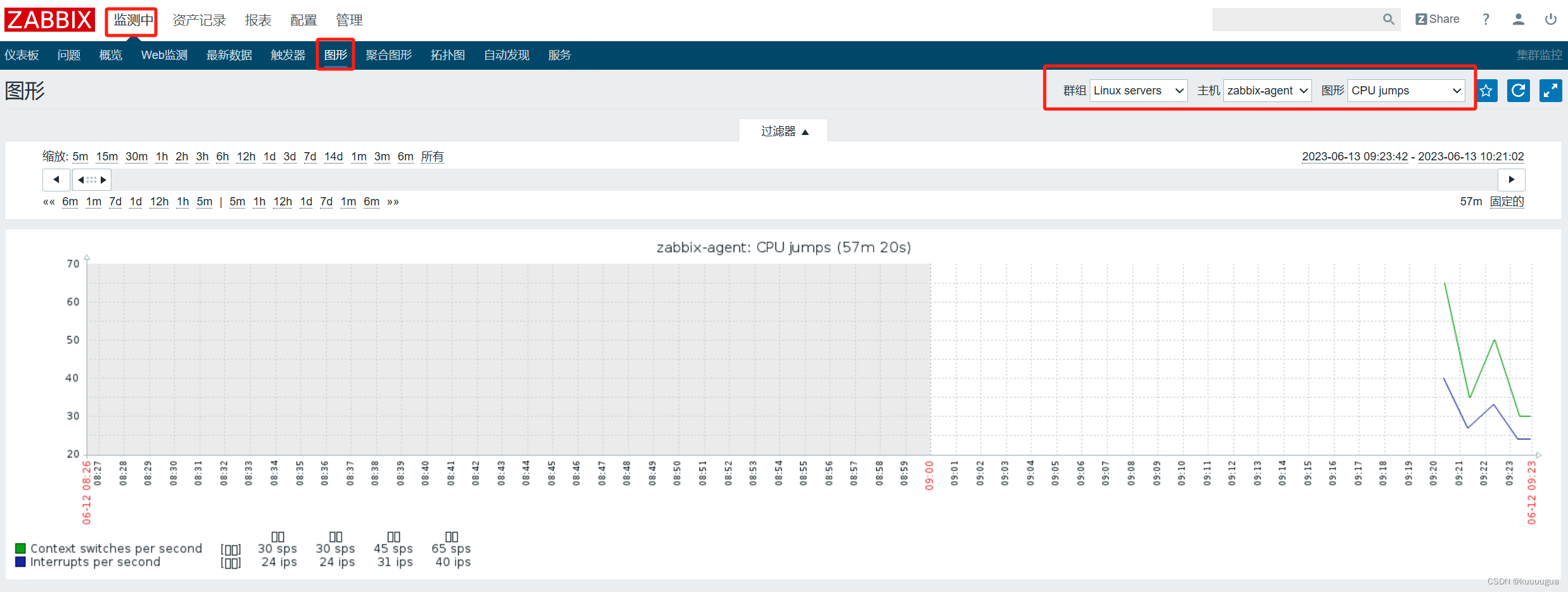
Task: Go to 仪表板 submenu
Action: point(22,55)
